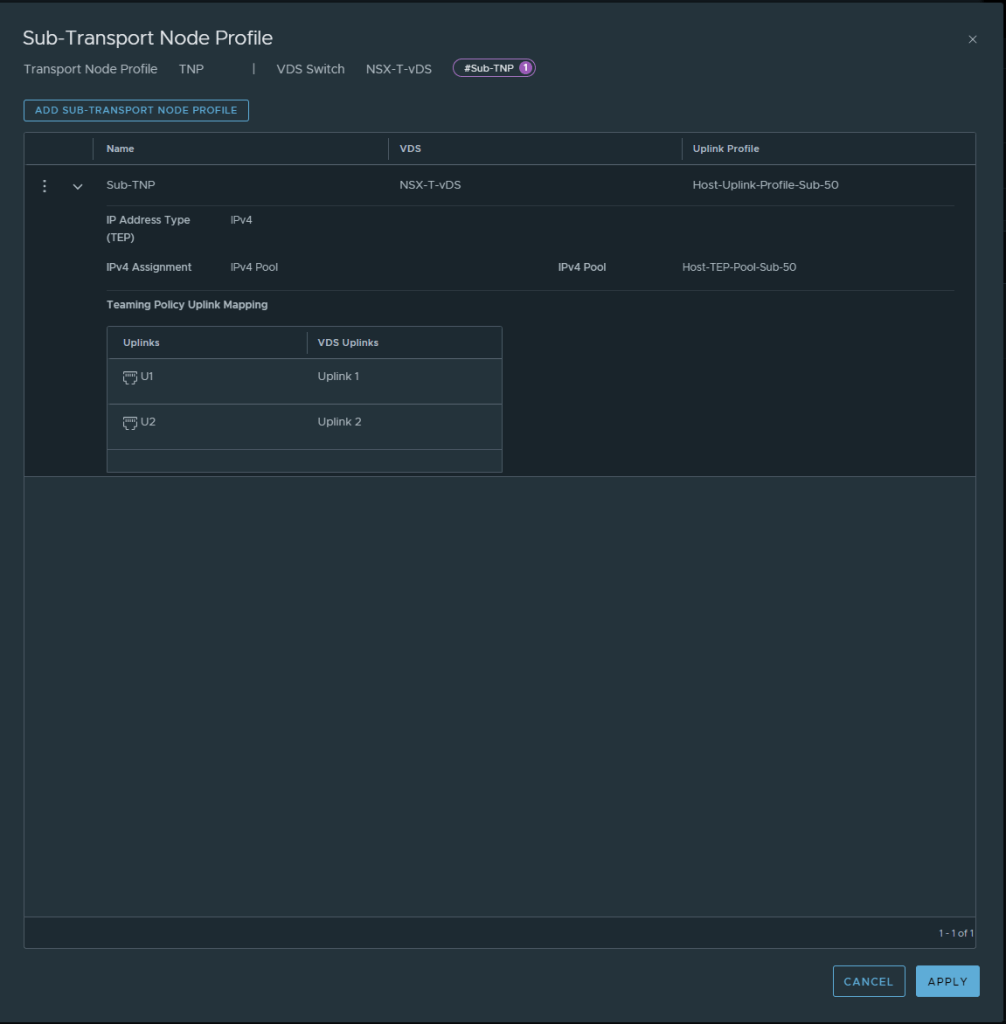Select the #Sub-TNP tag pill

pos(487,68)
